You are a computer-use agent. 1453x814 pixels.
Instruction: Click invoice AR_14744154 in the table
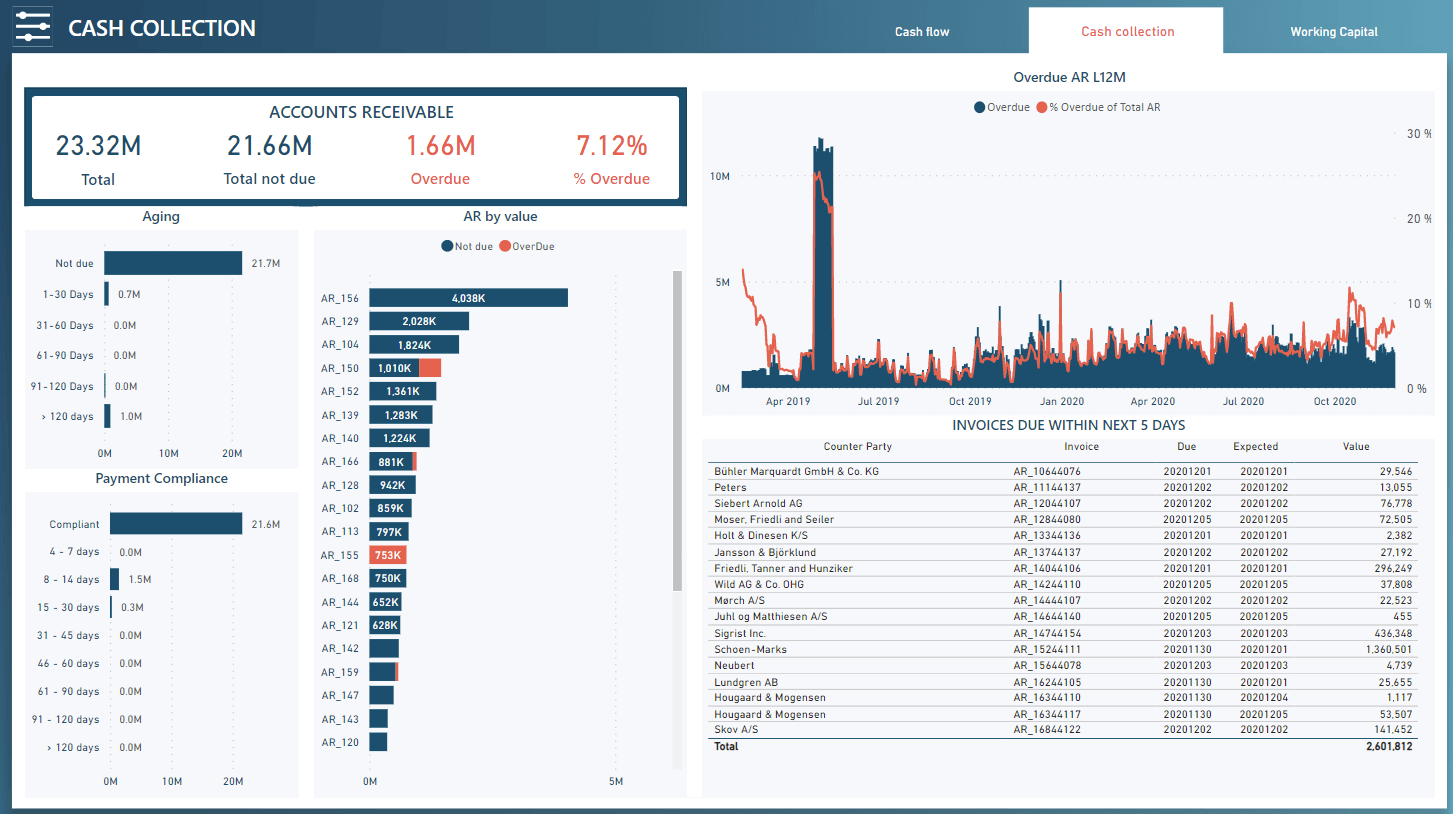(1046, 633)
